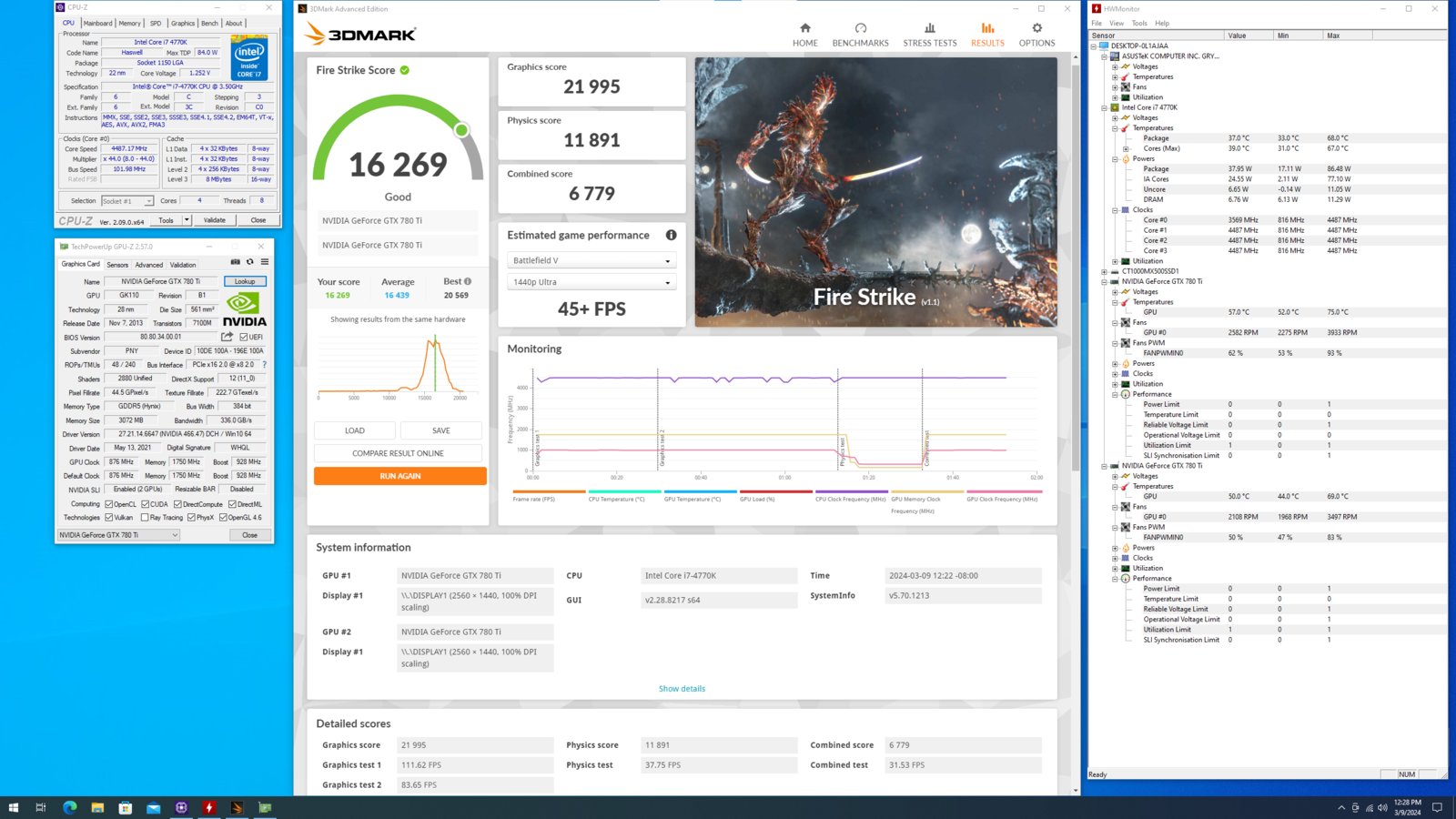Toggle the OpenCL checkbox in GPU-Z
This screenshot has height=819, width=1456.
coord(108,504)
